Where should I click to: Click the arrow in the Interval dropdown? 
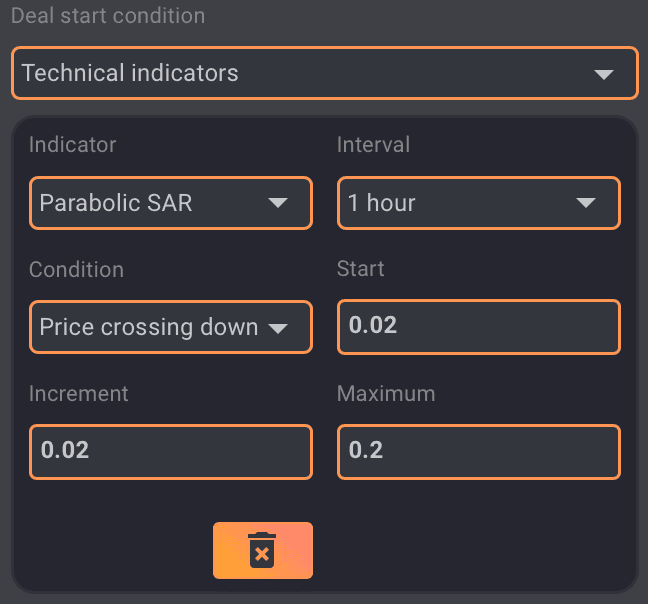[586, 204]
